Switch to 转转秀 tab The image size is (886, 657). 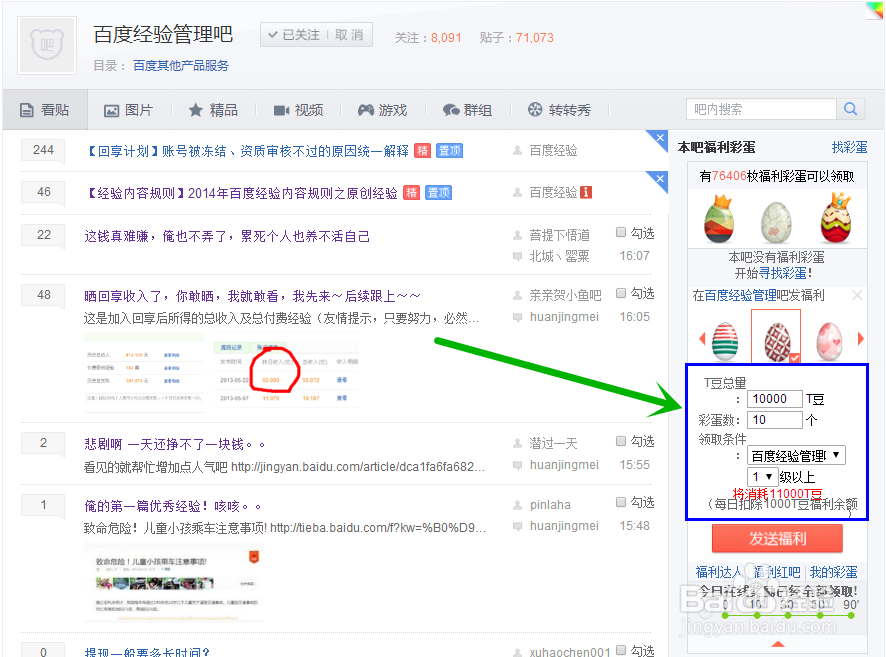(x=559, y=110)
